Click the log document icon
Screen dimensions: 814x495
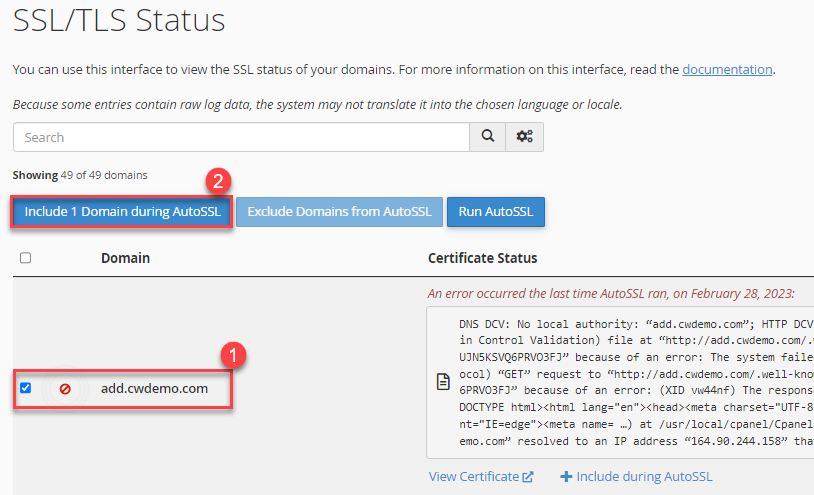tap(441, 381)
